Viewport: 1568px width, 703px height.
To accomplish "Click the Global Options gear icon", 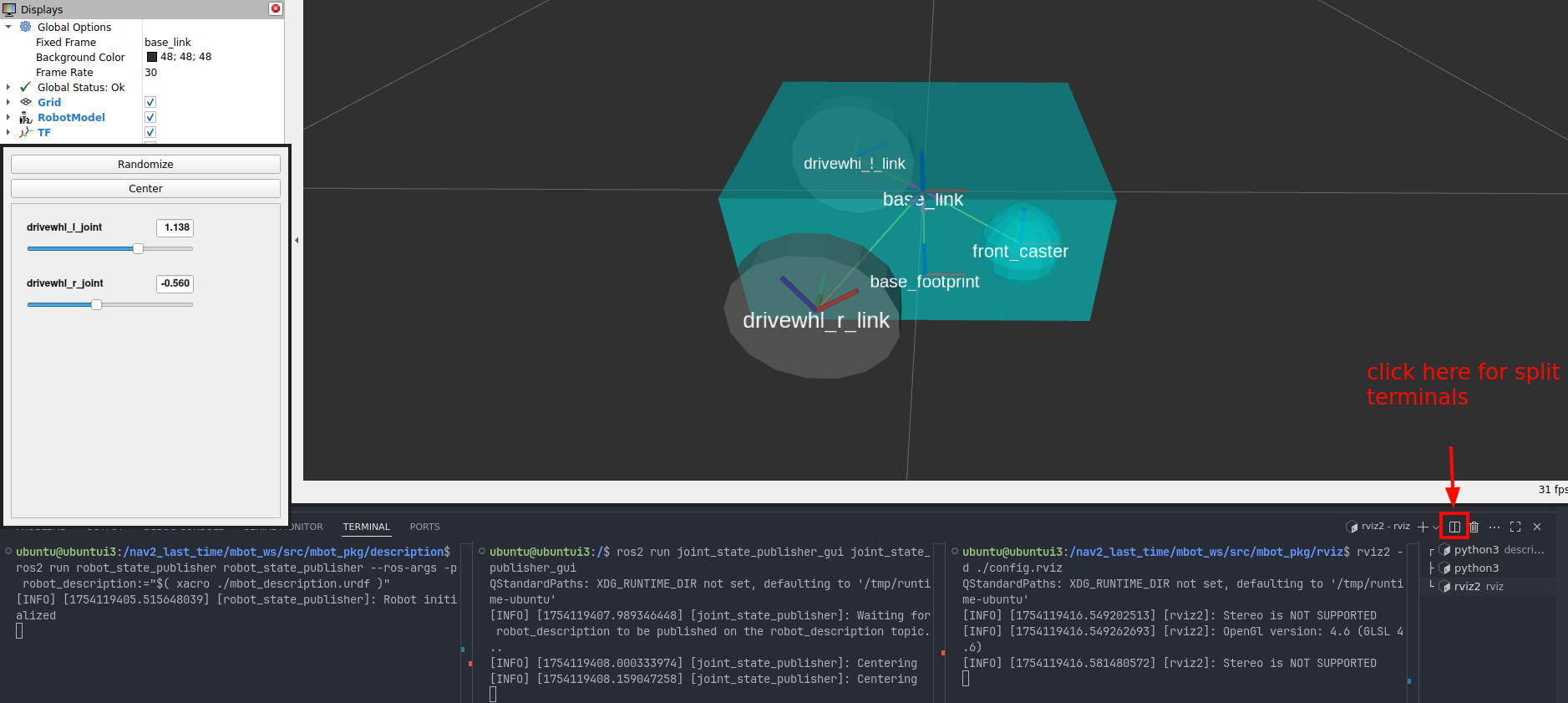I will [26, 27].
